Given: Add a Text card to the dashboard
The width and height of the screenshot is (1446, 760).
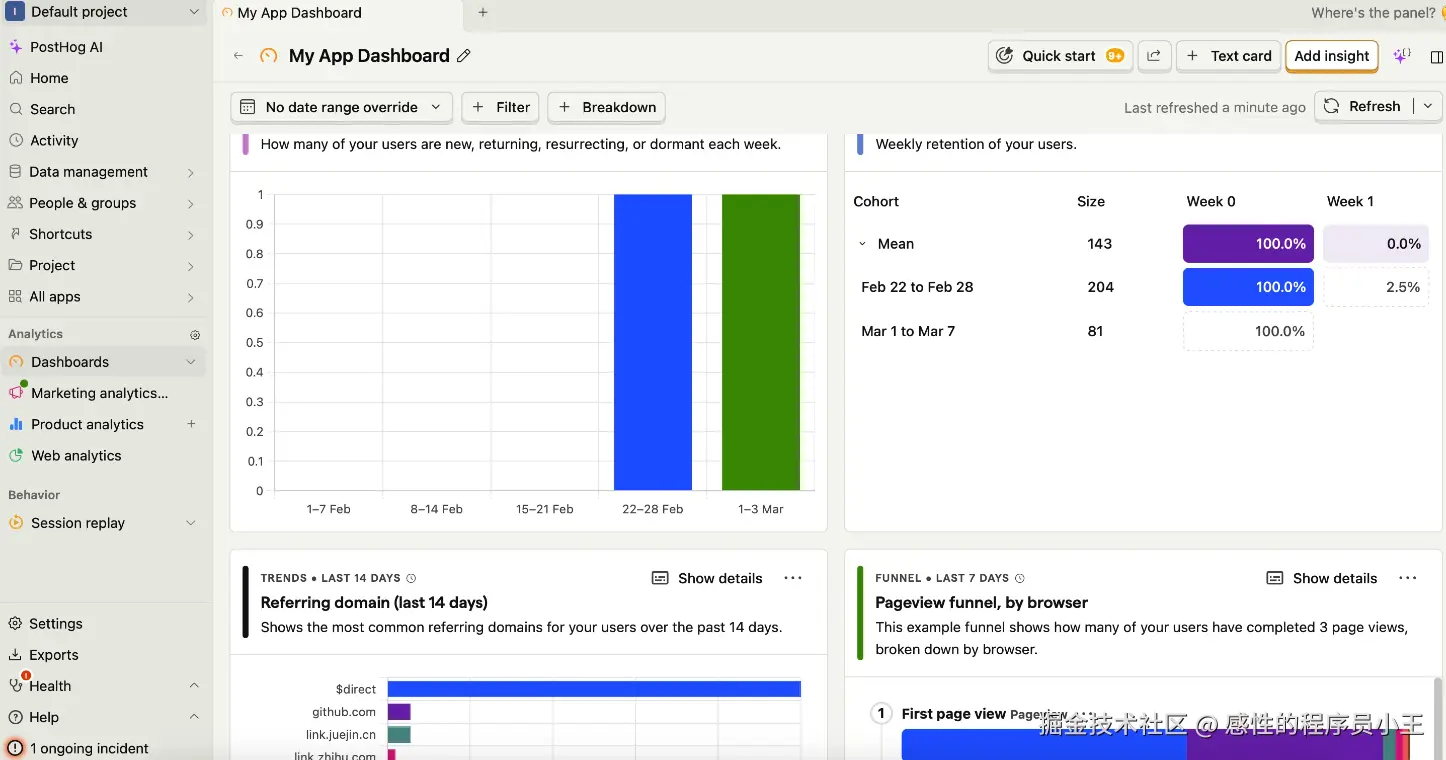Looking at the screenshot, I should 1229,56.
